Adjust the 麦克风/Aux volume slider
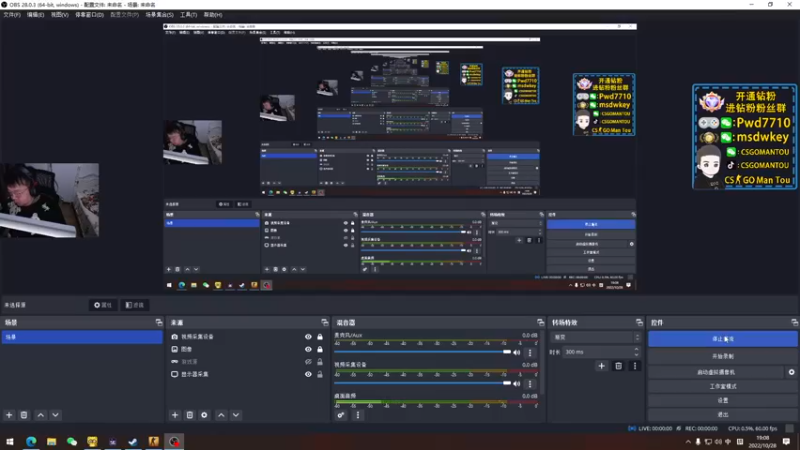The height and width of the screenshot is (450, 800). [x=422, y=352]
